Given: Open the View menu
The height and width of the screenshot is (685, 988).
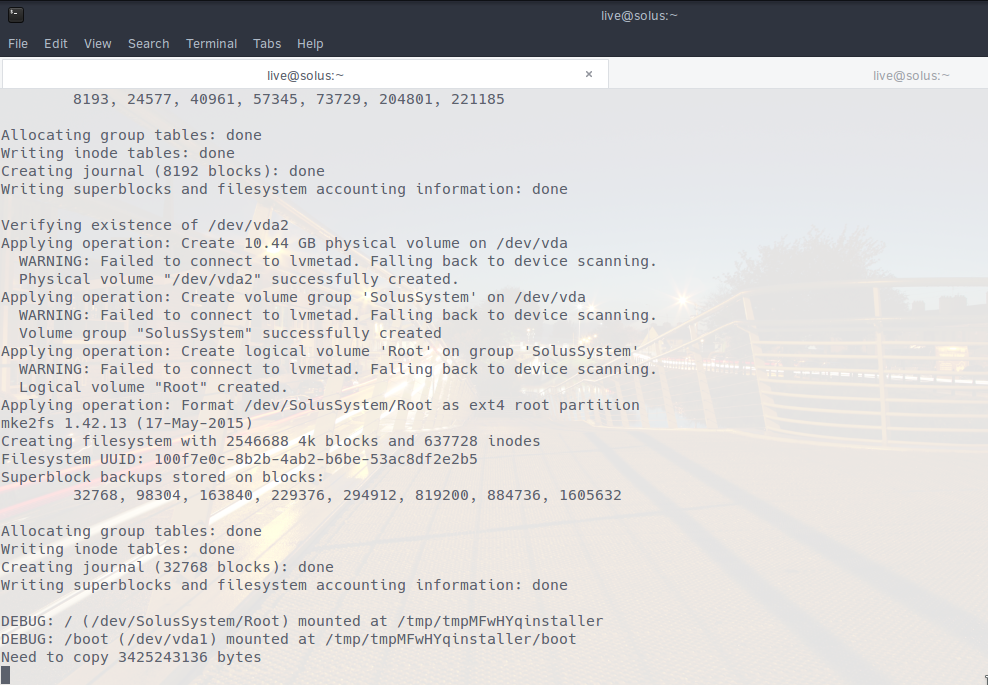Looking at the screenshot, I should pos(98,43).
